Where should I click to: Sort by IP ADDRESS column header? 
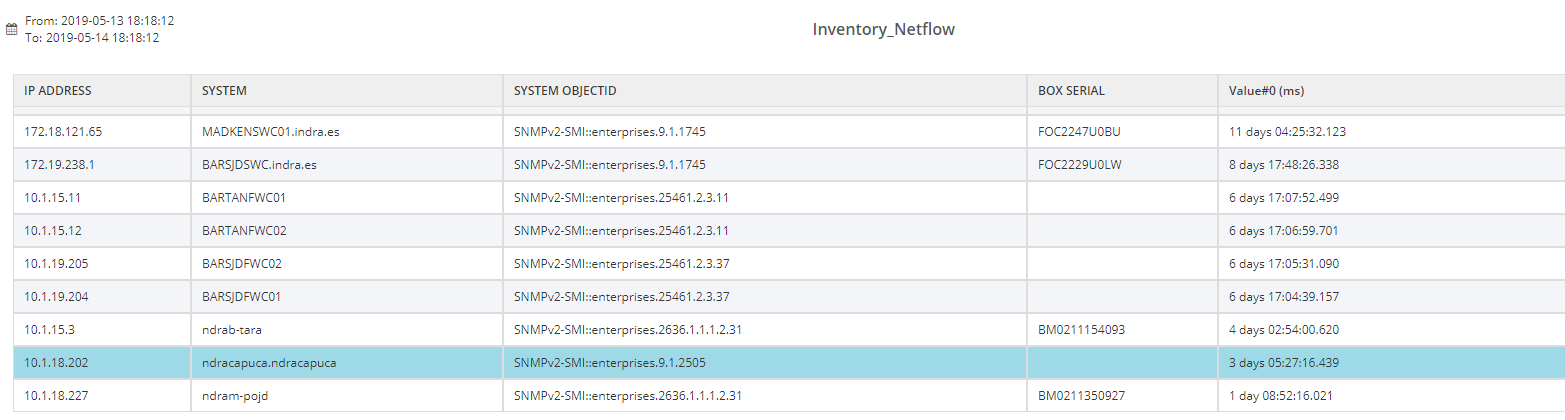click(58, 91)
